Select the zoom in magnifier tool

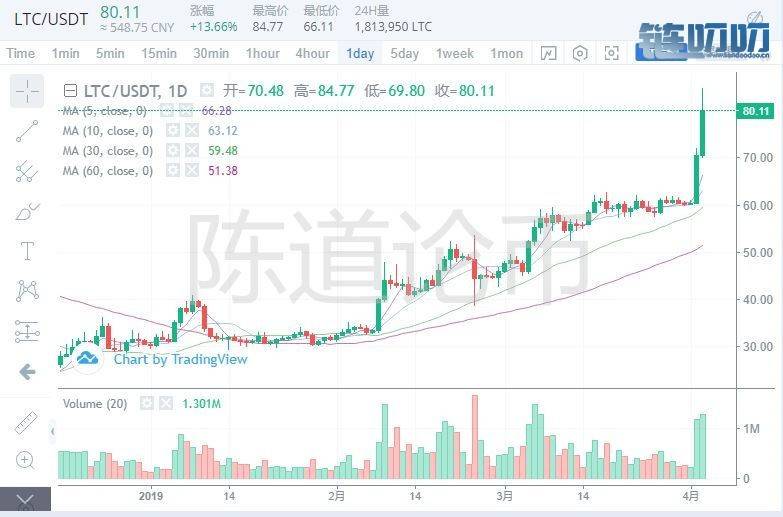click(25, 460)
